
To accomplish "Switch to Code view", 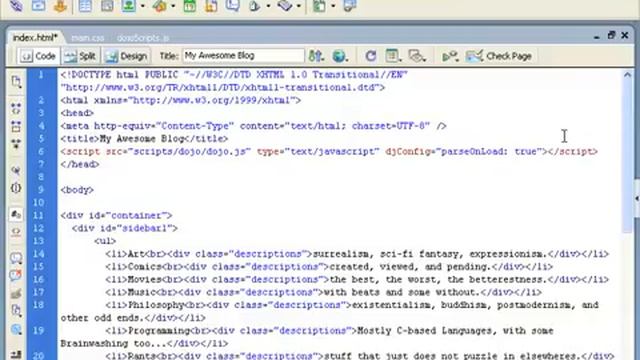I will 38,56.
